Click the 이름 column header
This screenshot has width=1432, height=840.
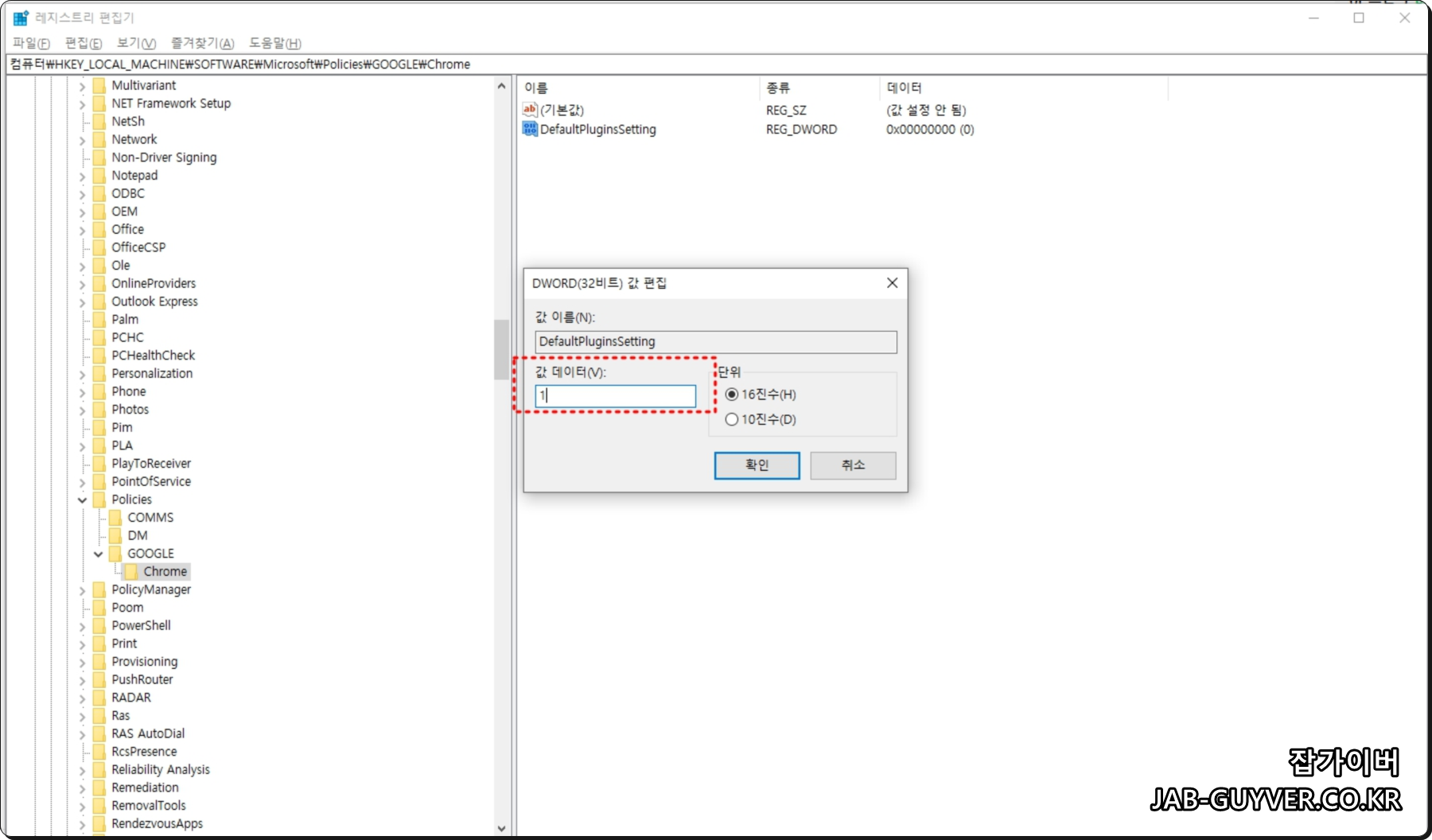point(639,87)
